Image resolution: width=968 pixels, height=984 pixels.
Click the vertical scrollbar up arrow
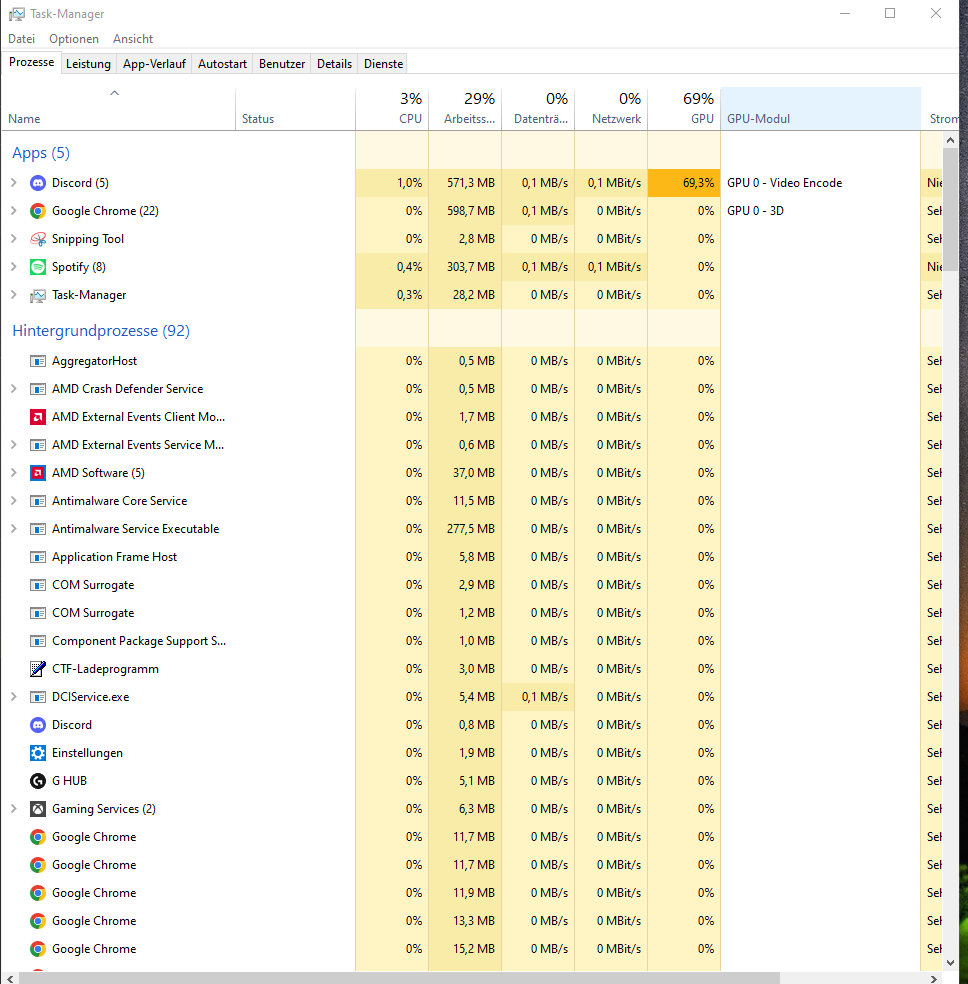coord(950,141)
